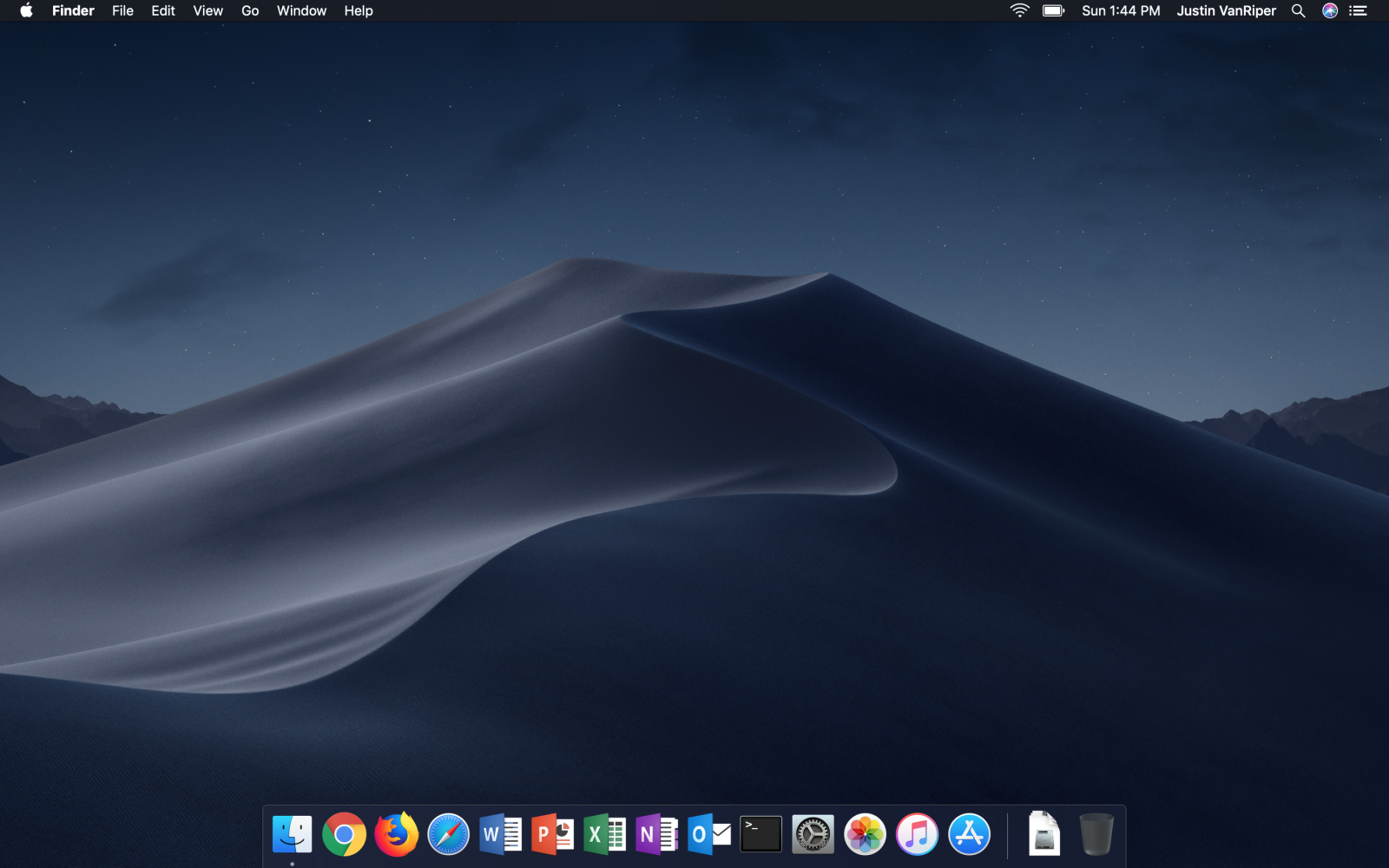Screen dimensions: 1389x868
Task: Open the Apple menu
Action: tap(26, 10)
